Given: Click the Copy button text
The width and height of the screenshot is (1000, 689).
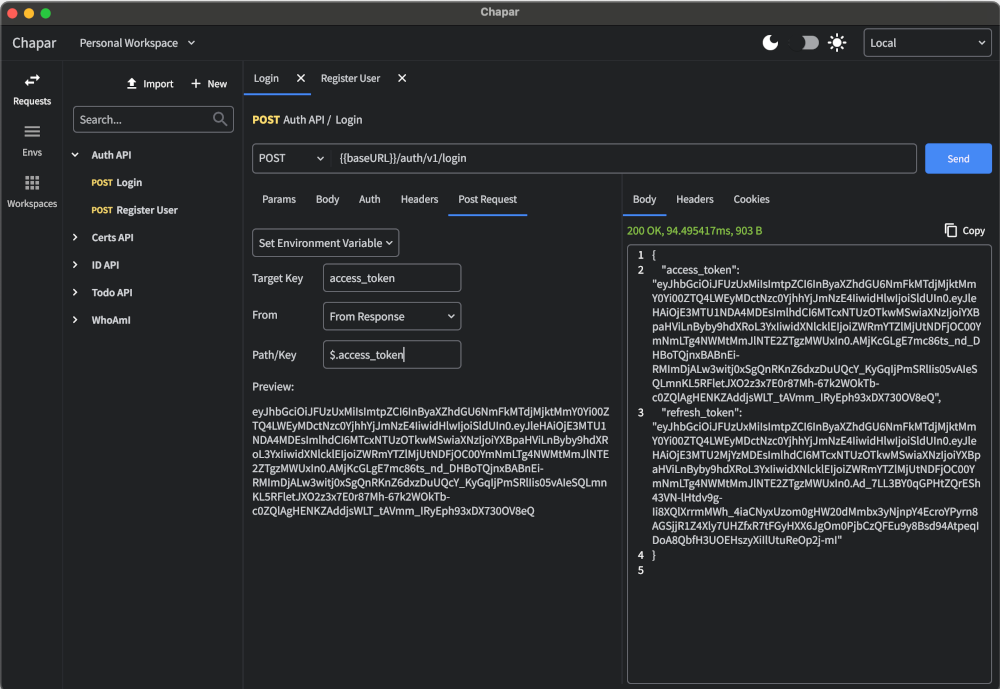Looking at the screenshot, I should (x=973, y=230).
